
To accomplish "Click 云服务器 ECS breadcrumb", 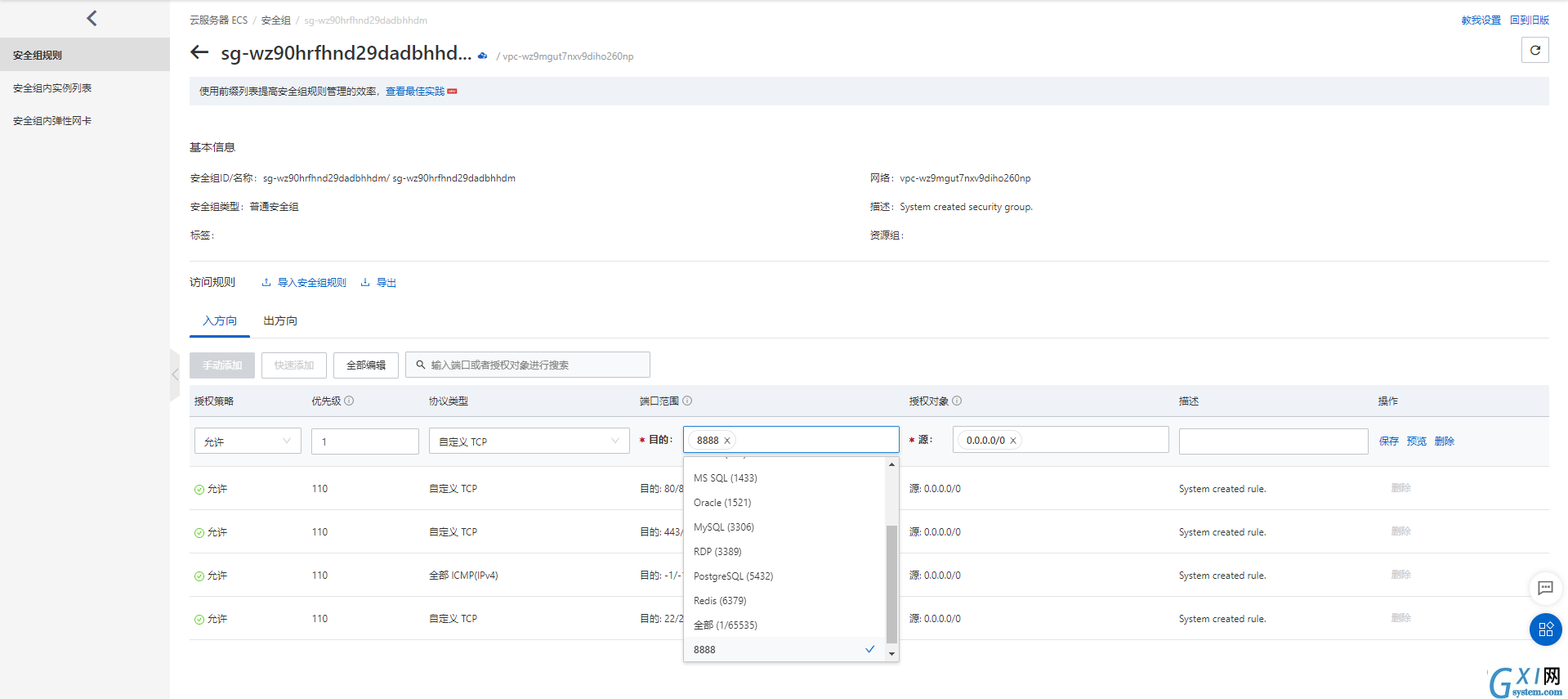I will pos(218,20).
